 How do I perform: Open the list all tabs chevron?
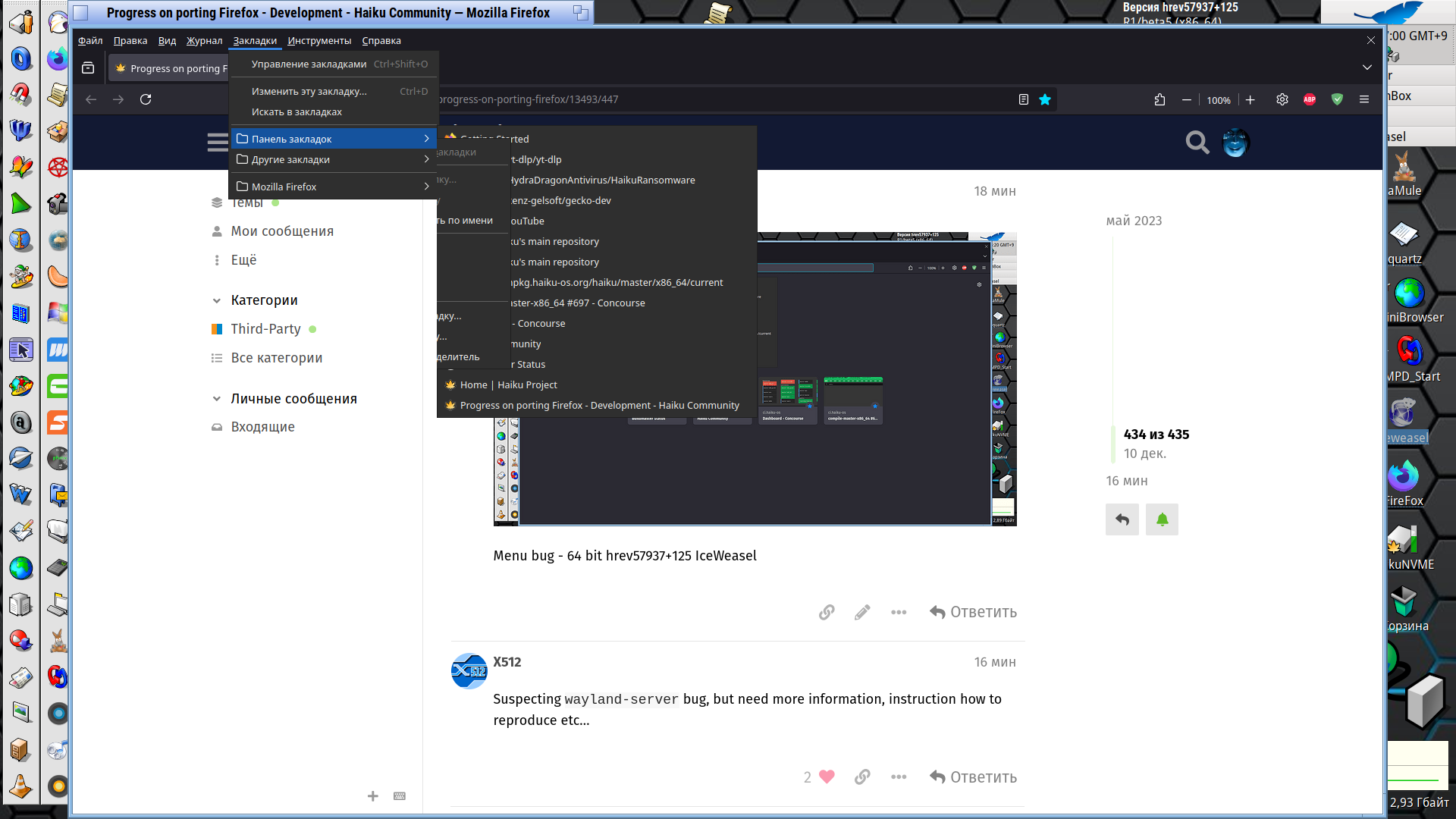pyautogui.click(x=1367, y=67)
